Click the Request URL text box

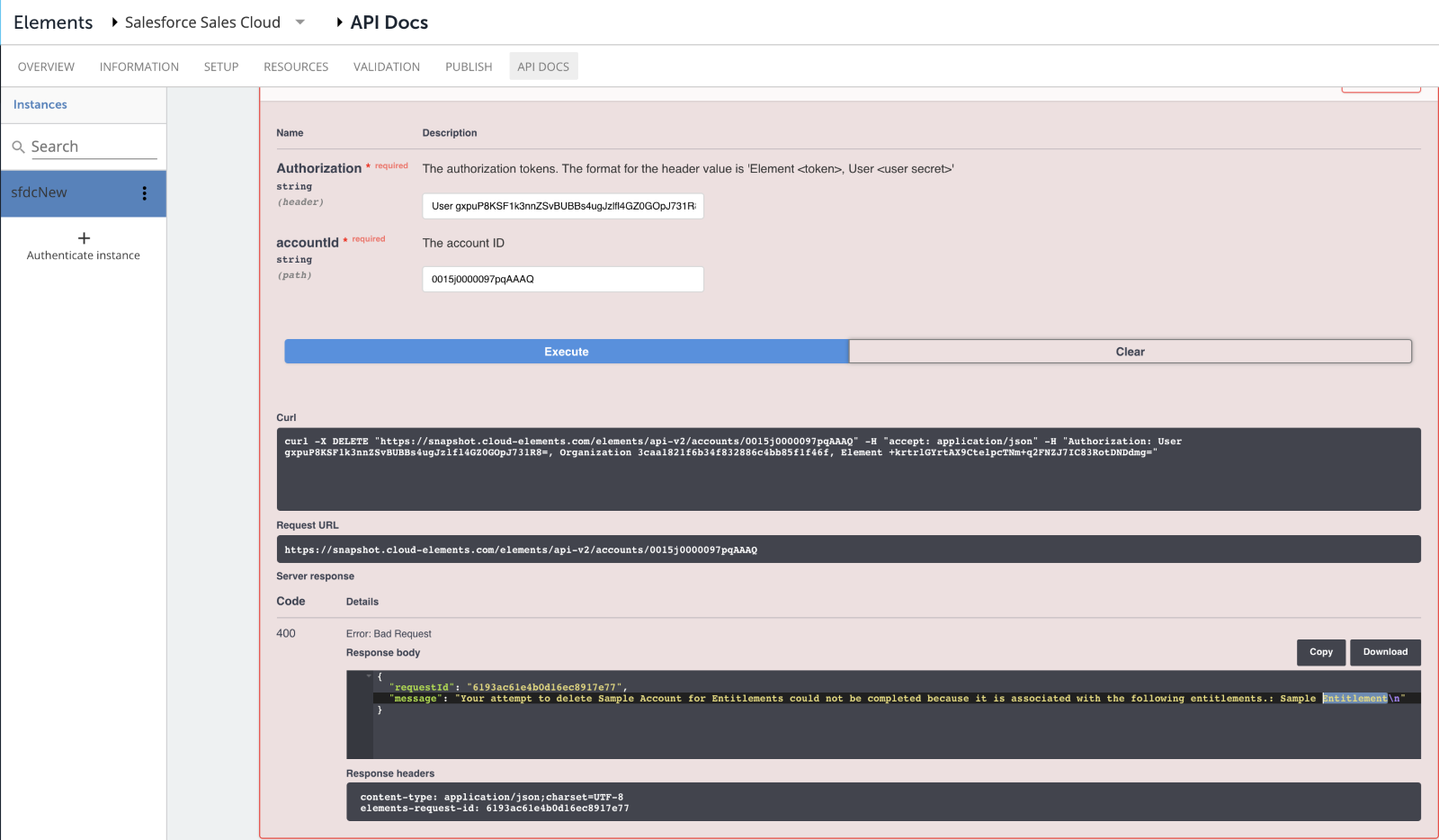848,550
